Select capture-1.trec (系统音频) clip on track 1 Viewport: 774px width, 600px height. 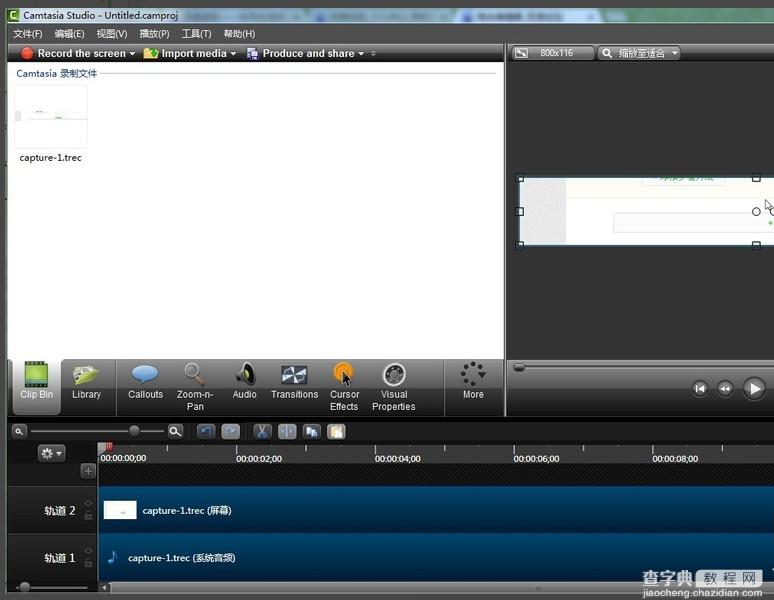pos(436,558)
